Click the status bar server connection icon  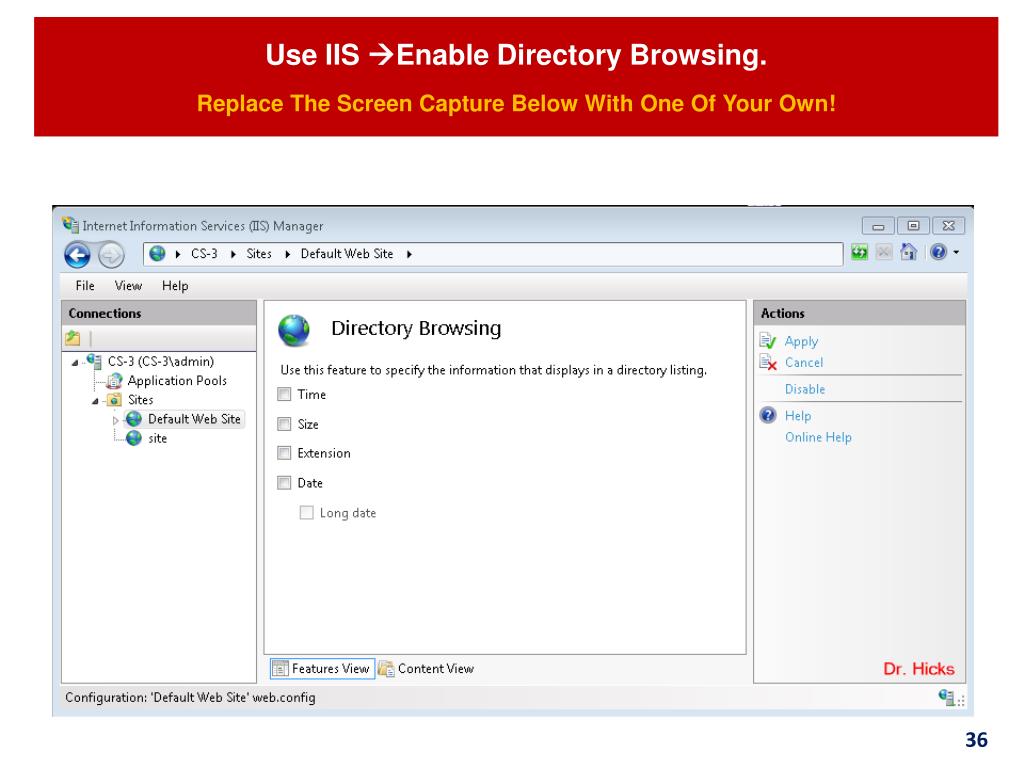coord(946,697)
